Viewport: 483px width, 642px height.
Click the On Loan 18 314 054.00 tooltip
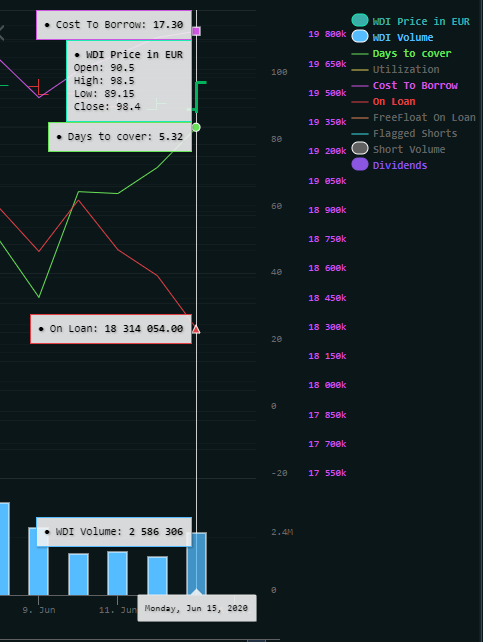(111, 329)
